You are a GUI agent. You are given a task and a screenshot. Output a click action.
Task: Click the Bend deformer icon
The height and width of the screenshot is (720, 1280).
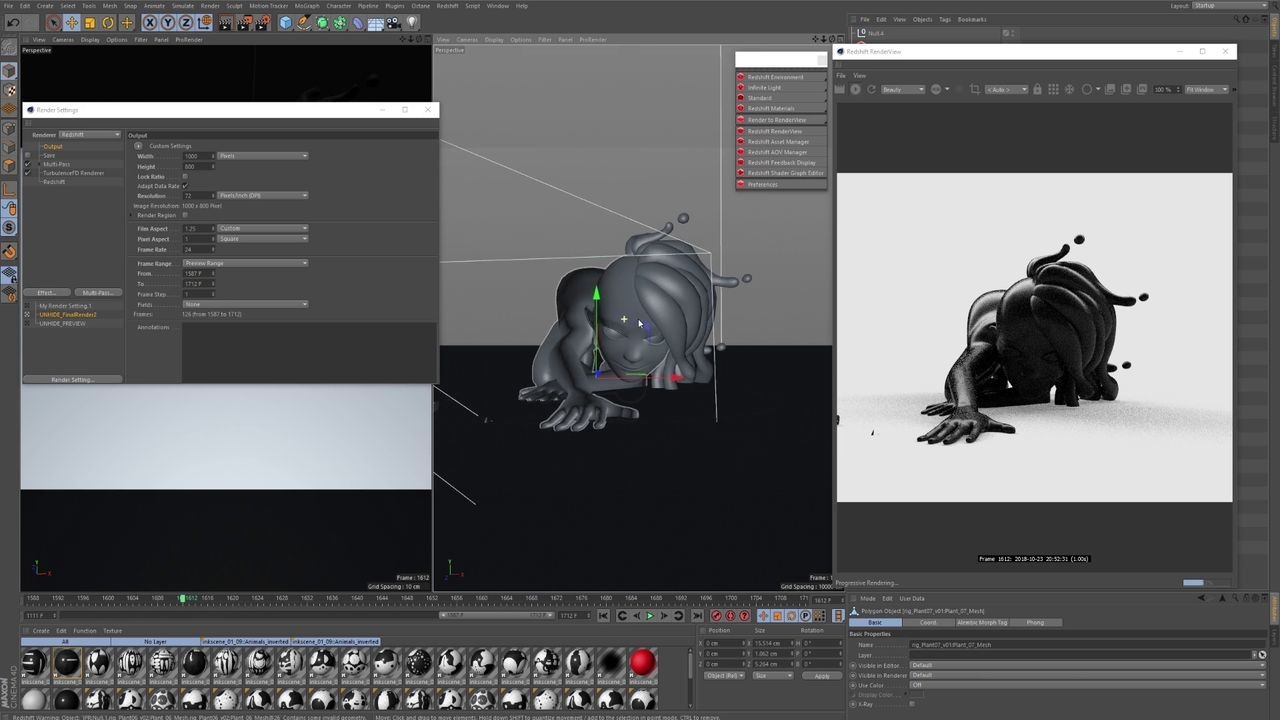pos(358,22)
